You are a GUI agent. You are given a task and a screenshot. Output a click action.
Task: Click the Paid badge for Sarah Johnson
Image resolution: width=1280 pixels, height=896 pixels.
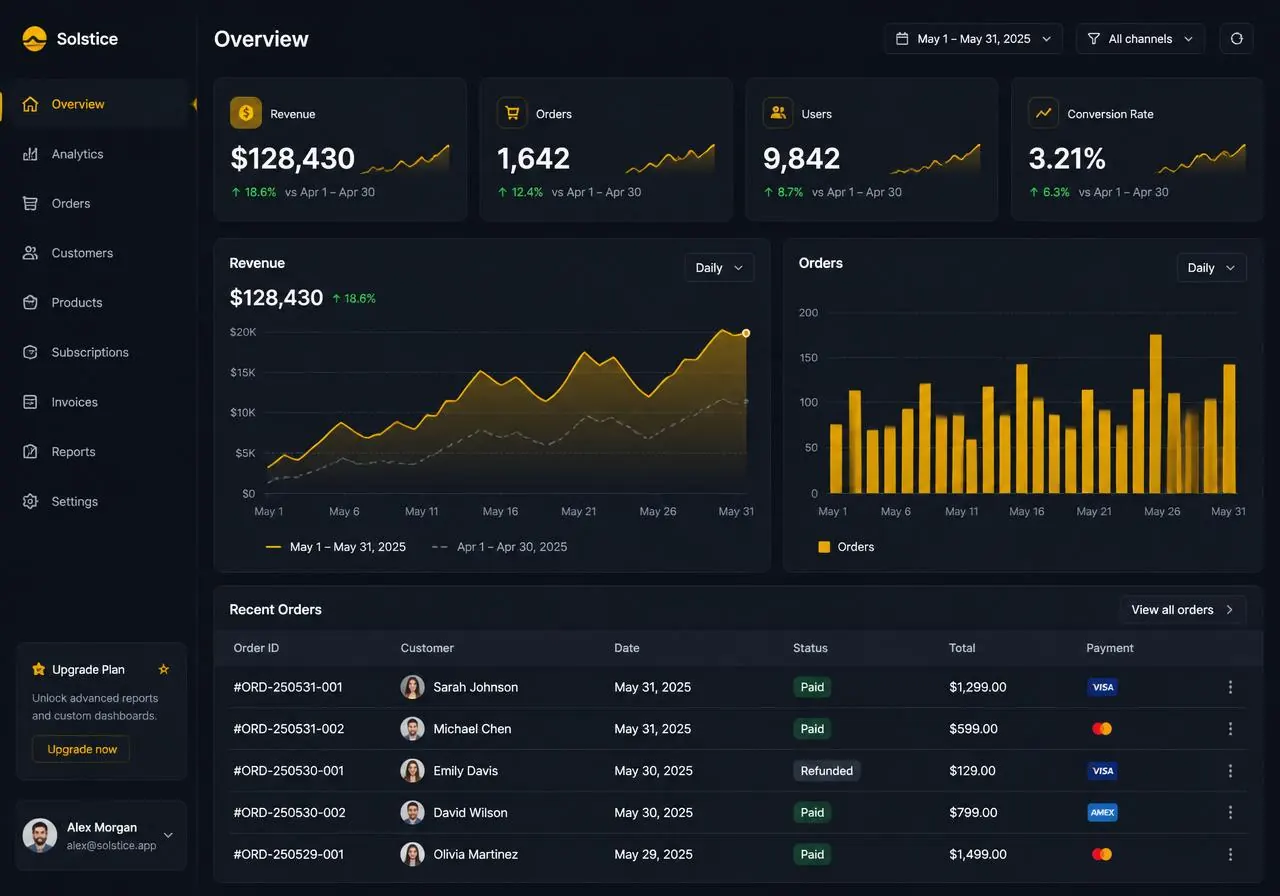coord(812,687)
